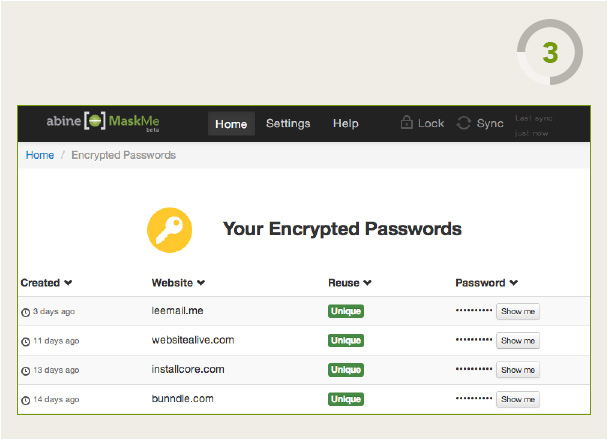Image resolution: width=608 pixels, height=440 pixels.
Task: Click the 'Last sync: just now' status text
Action: [535, 126]
